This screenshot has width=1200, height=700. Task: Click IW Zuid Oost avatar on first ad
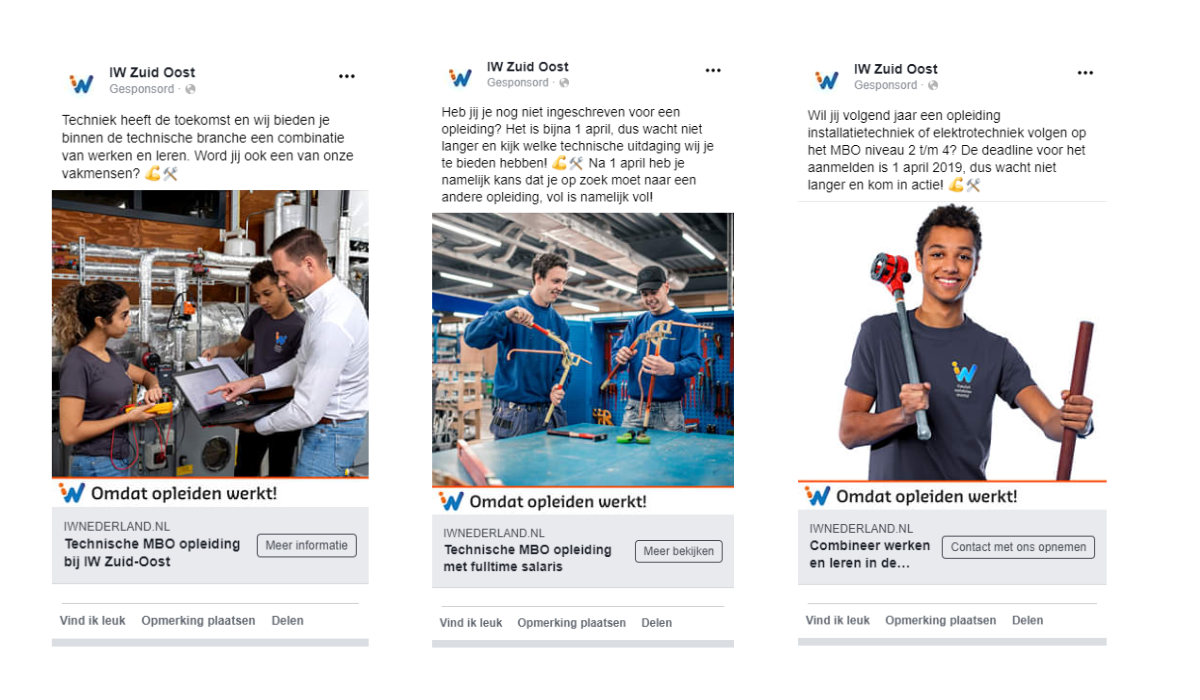click(81, 83)
